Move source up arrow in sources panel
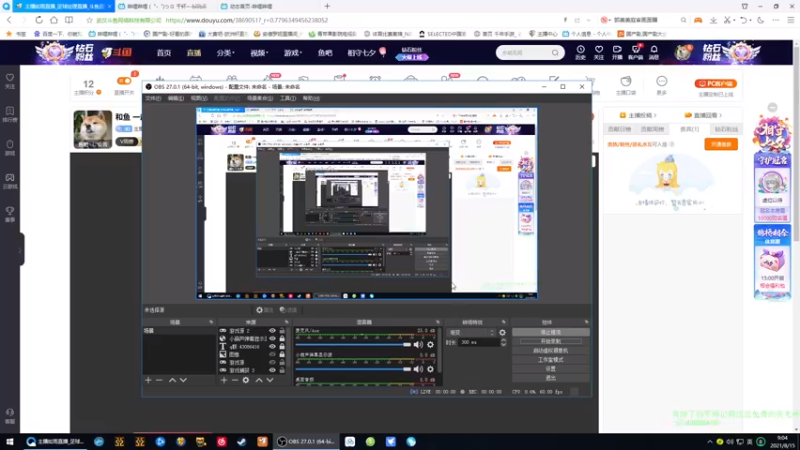Screen dimensions: 800x450 pos(259,380)
